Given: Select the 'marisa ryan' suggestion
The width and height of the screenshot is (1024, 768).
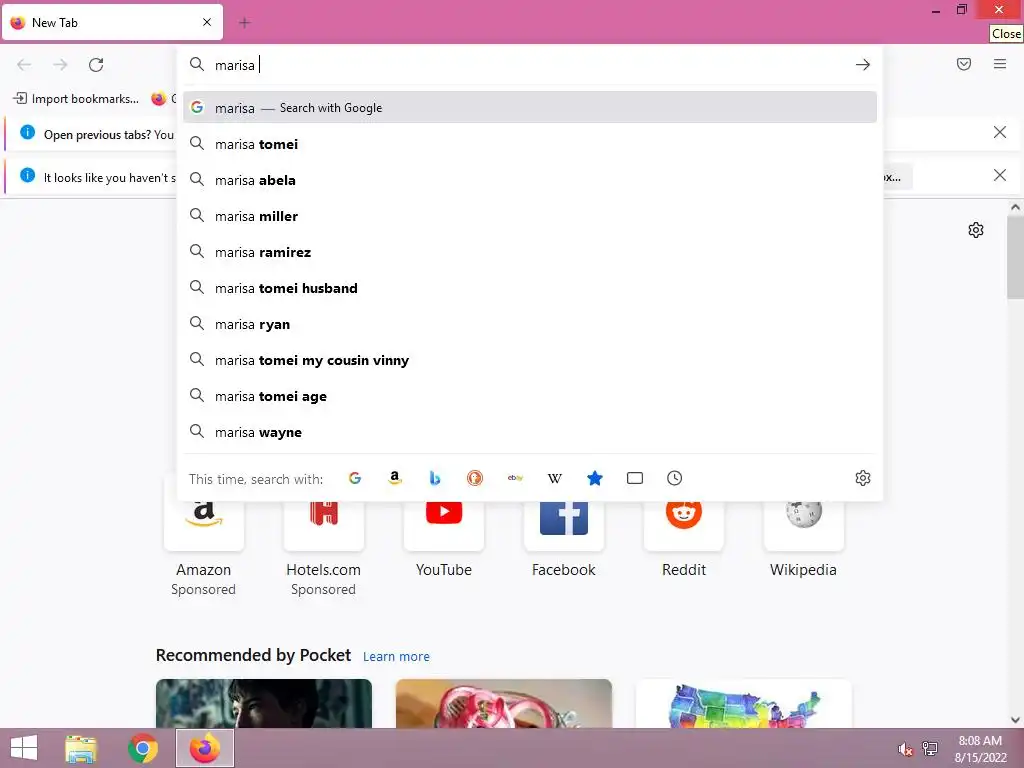Looking at the screenshot, I should 530,324.
